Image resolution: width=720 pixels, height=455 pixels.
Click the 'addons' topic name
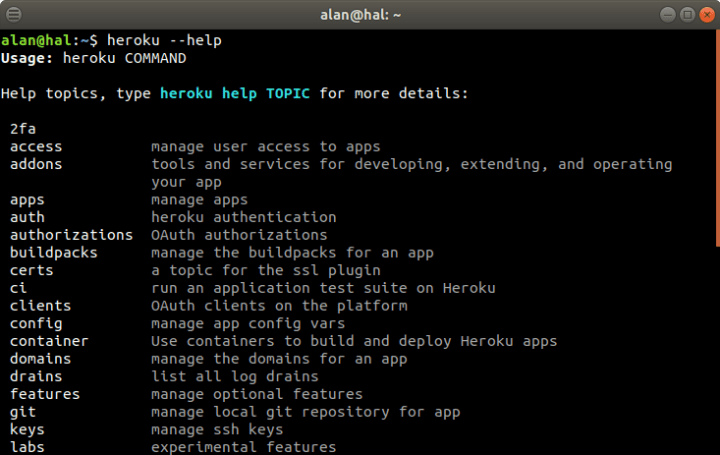tap(36, 164)
